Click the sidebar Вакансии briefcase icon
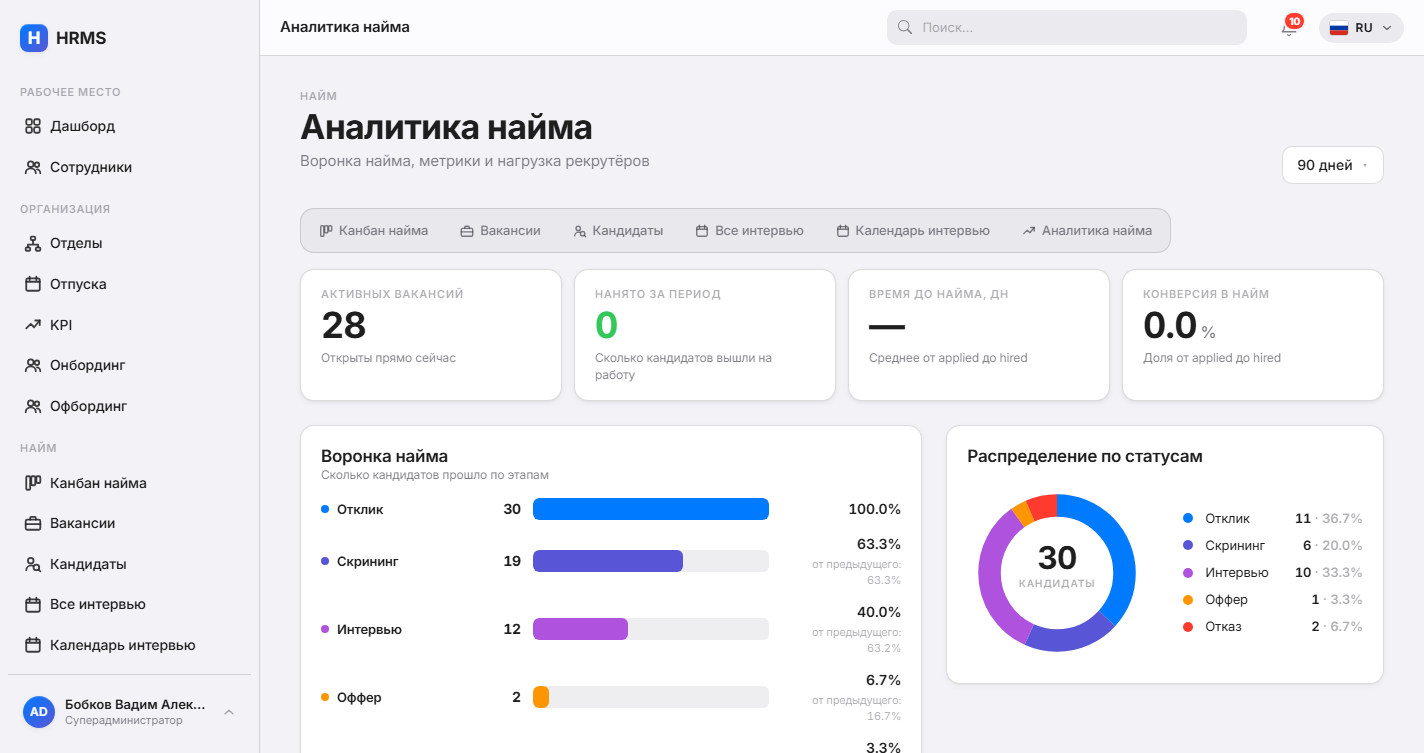The image size is (1424, 753). (x=33, y=523)
